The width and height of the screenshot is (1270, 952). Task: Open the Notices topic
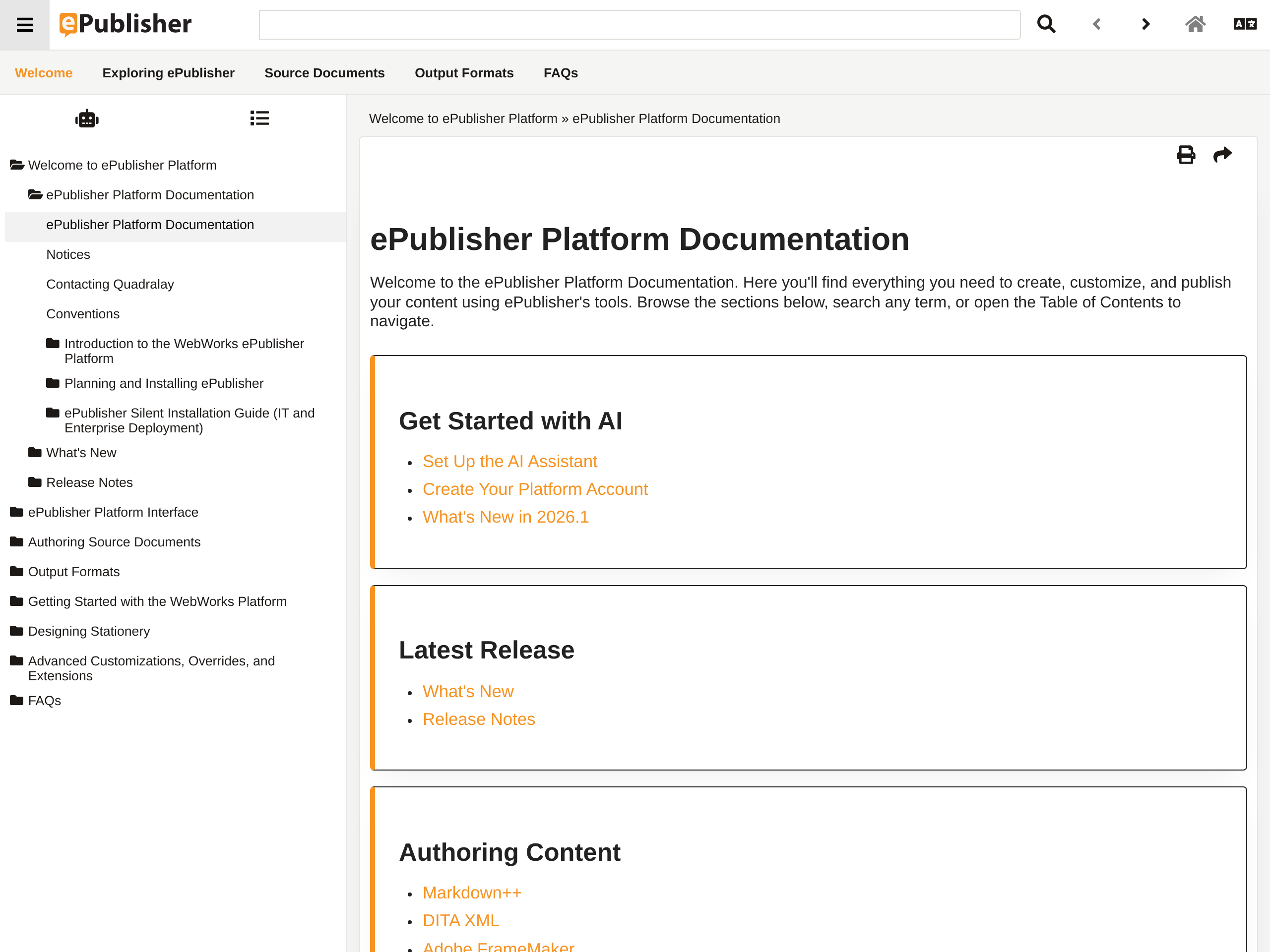(68, 254)
